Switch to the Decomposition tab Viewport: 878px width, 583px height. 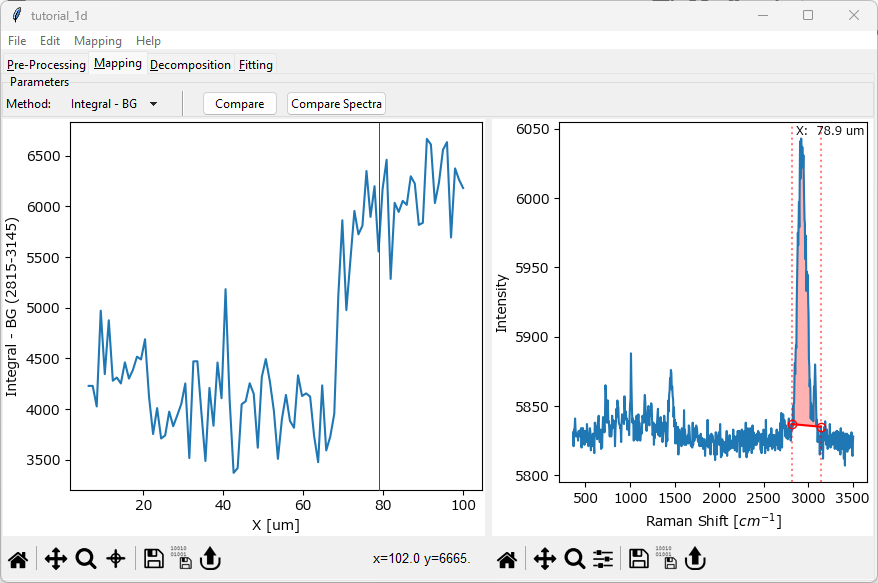coord(190,65)
